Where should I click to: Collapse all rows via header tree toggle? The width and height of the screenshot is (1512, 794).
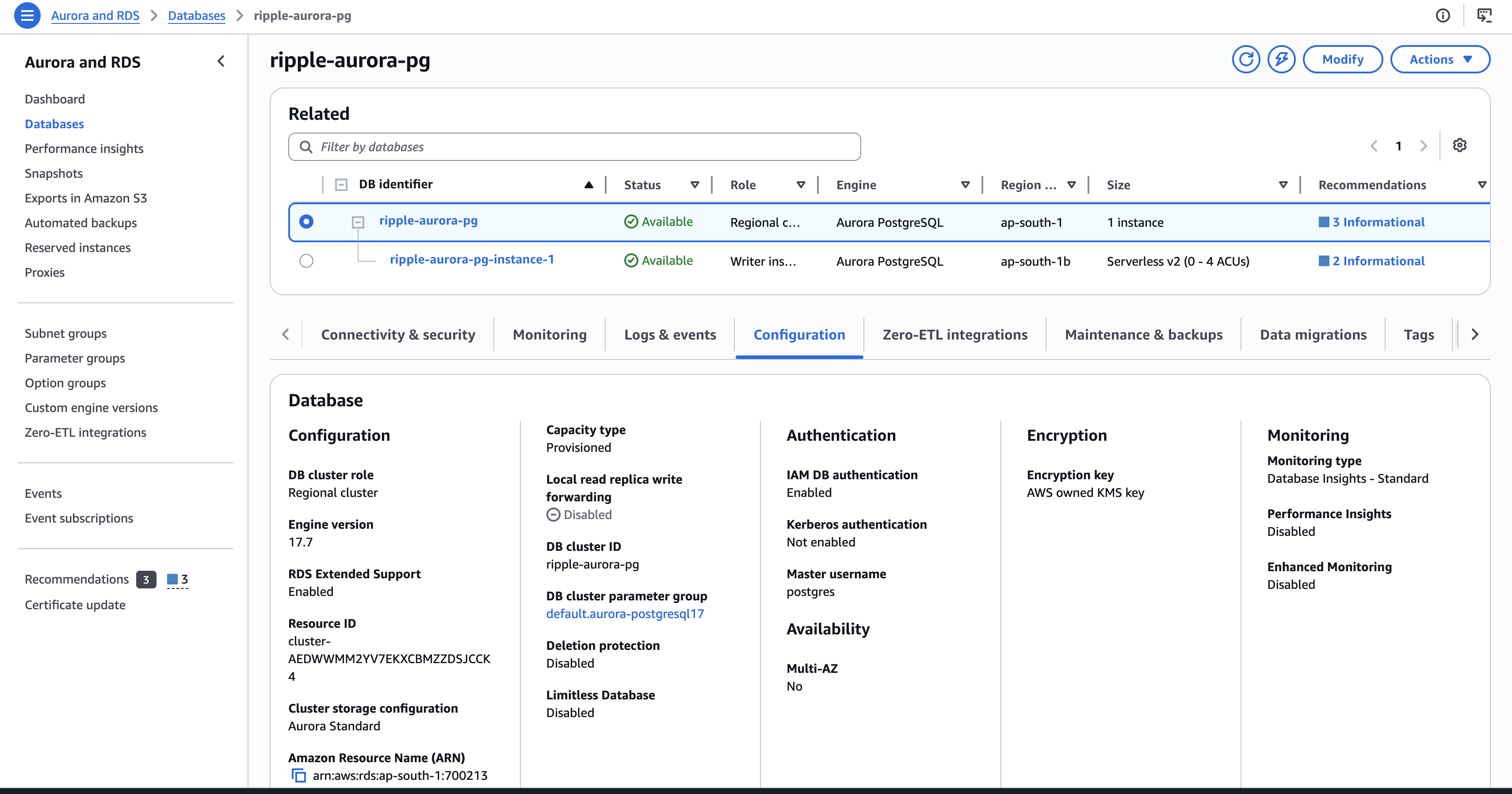click(x=341, y=185)
